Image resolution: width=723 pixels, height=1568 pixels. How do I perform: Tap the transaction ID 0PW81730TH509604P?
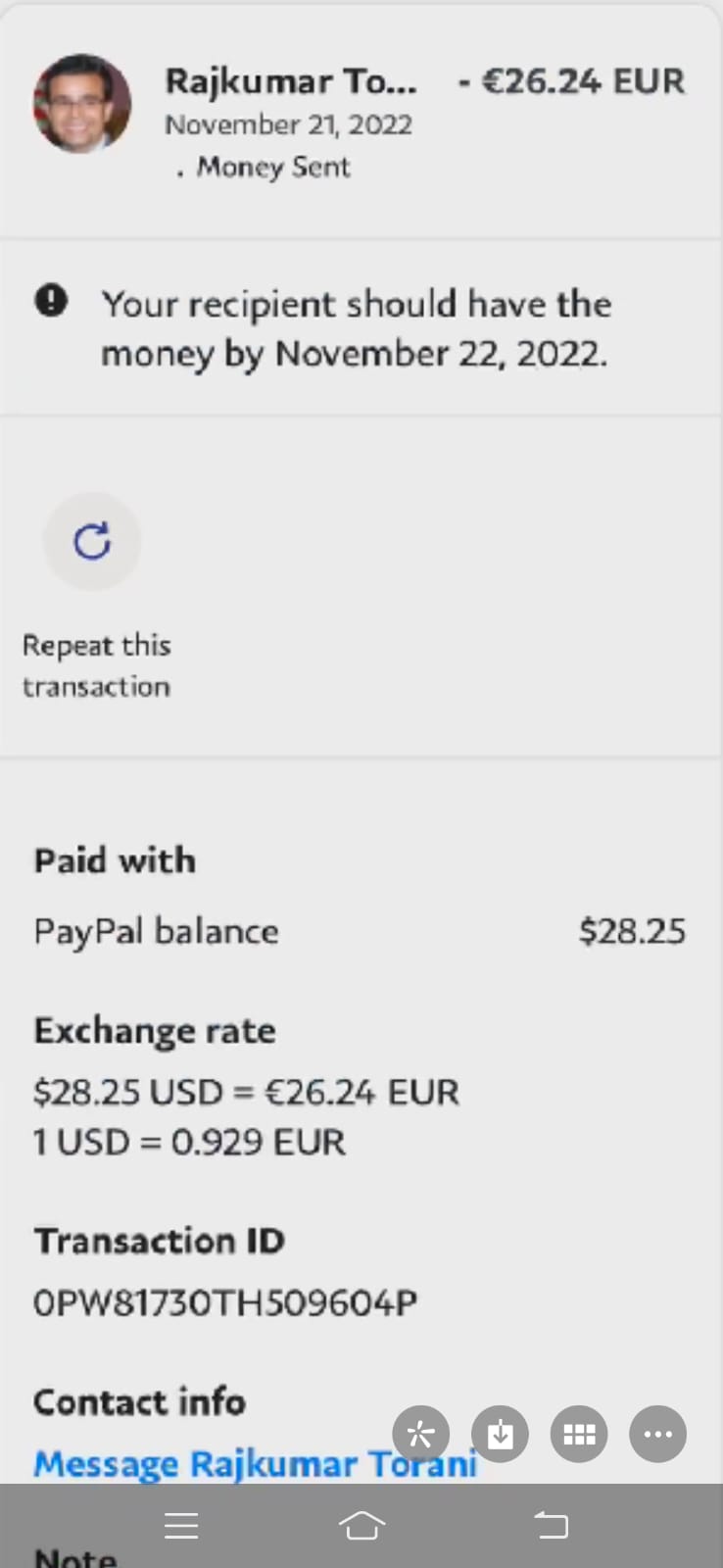[225, 1302]
